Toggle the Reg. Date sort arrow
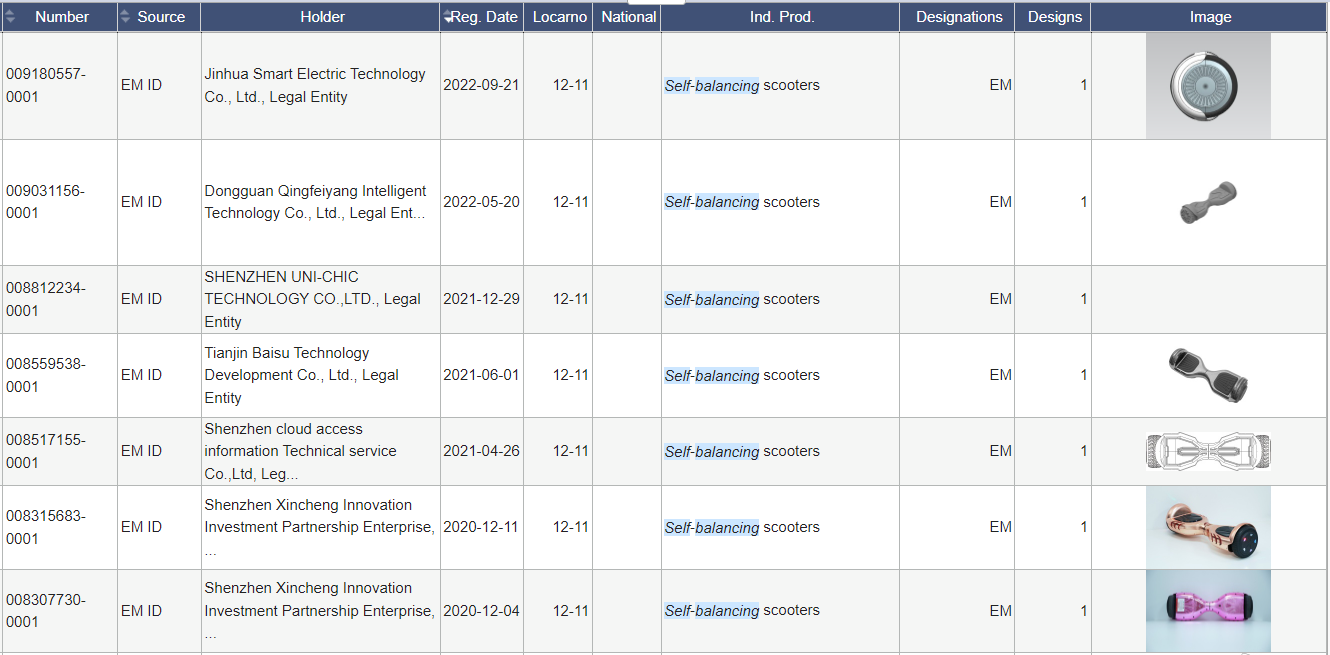The image size is (1330, 655). click(x=447, y=17)
